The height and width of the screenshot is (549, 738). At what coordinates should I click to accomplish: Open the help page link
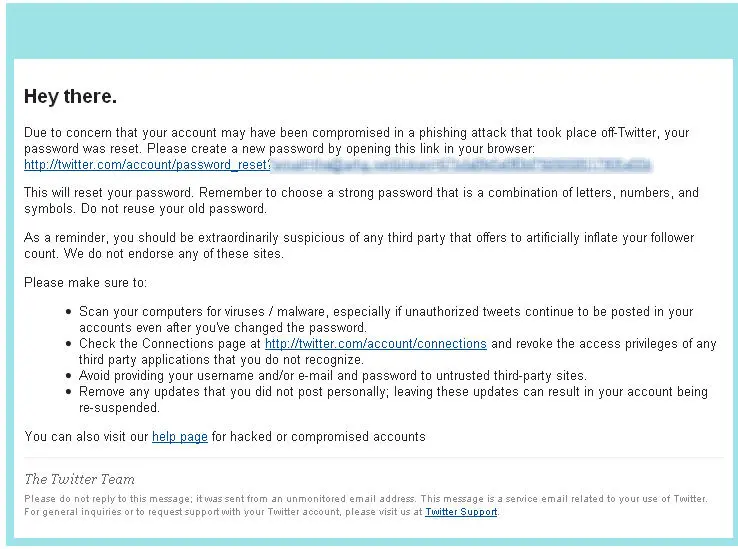click(180, 437)
